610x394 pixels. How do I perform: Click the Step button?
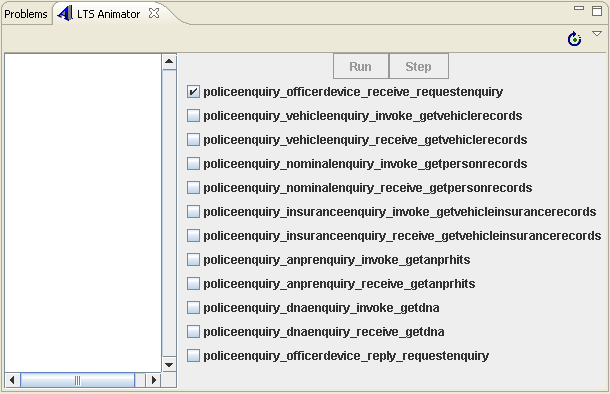[419, 67]
